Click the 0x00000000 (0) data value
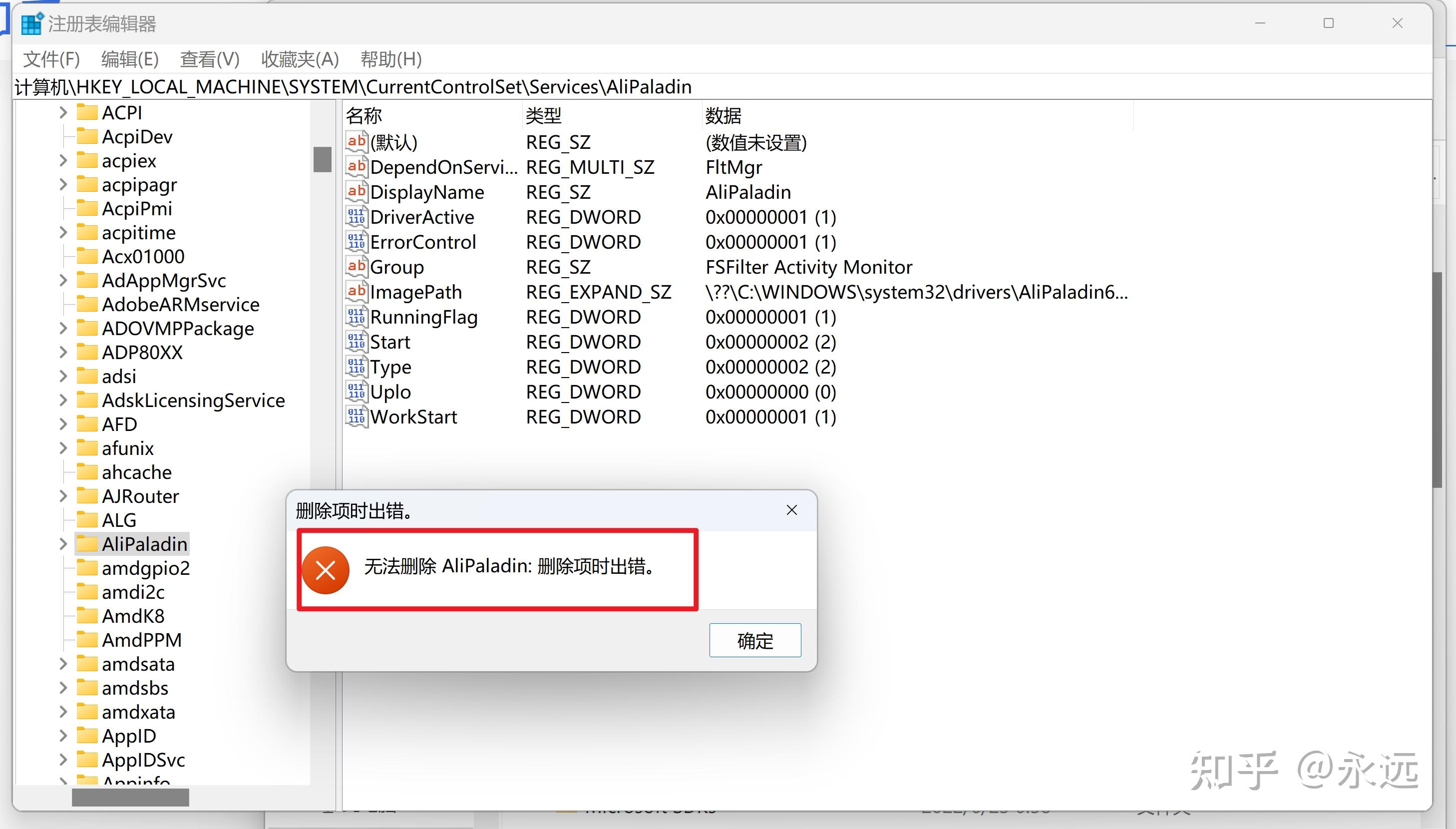 pos(770,392)
